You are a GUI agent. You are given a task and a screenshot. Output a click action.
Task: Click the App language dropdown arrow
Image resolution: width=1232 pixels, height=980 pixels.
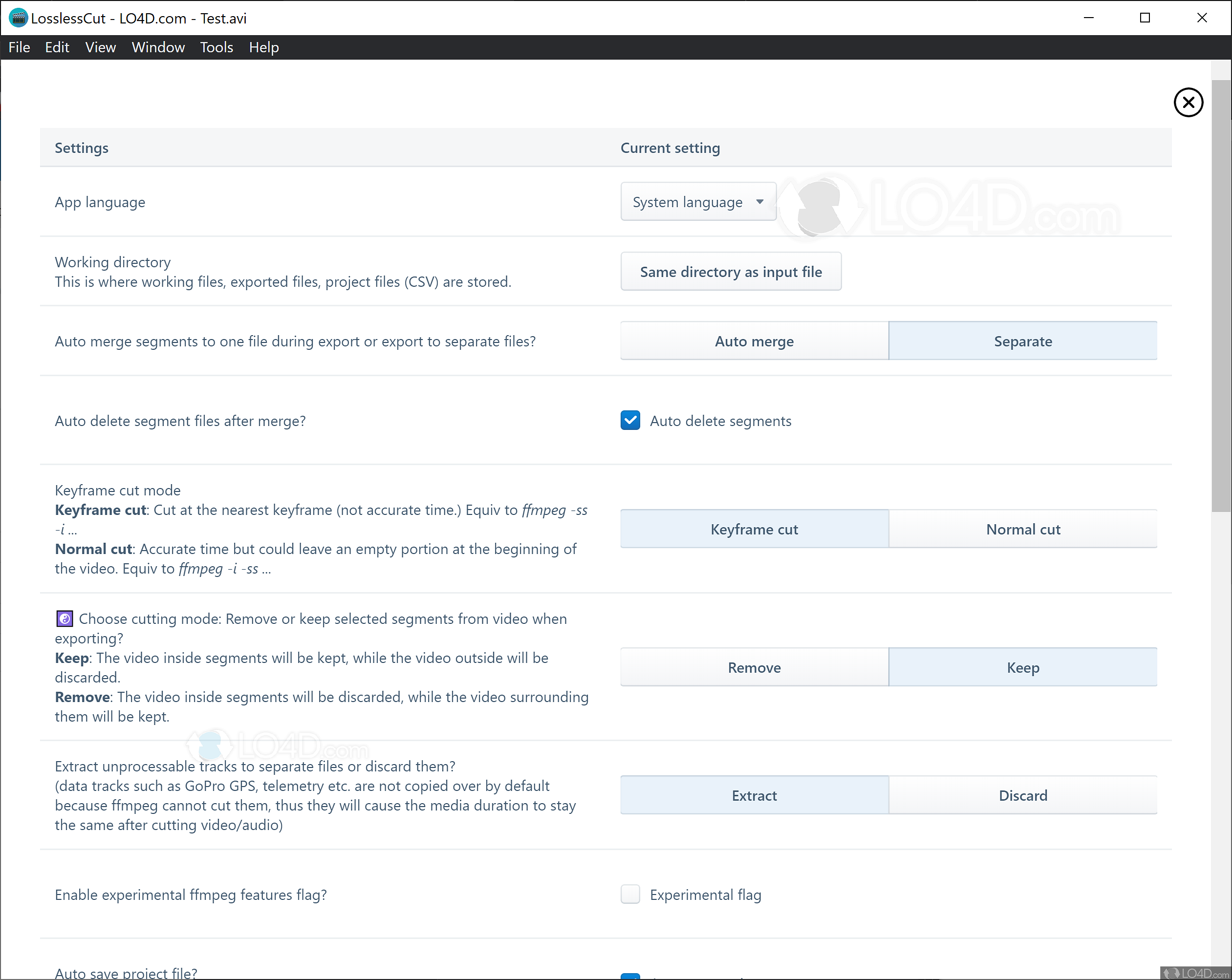(x=759, y=202)
